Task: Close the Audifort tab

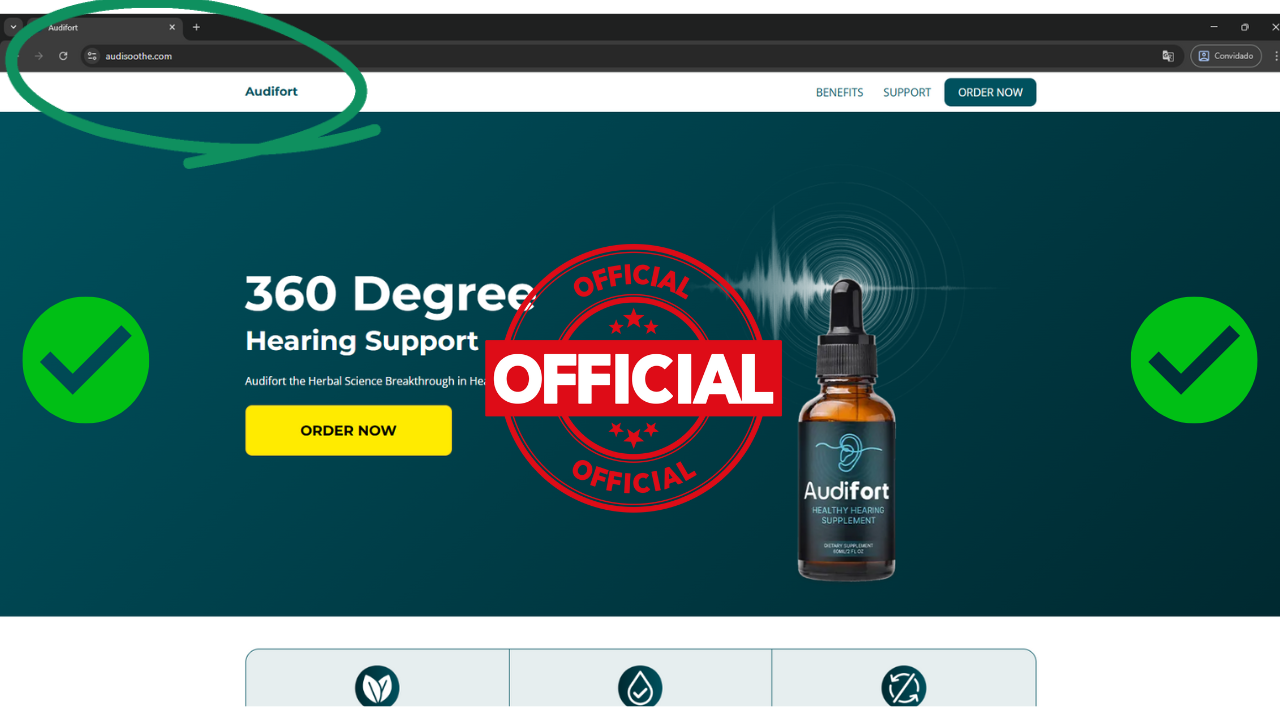Action: click(172, 27)
